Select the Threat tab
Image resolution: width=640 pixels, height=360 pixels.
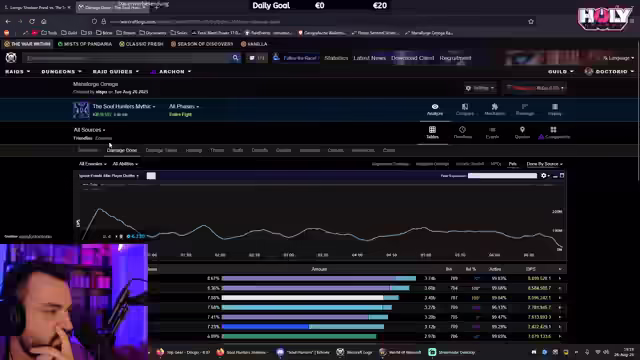tap(217, 150)
